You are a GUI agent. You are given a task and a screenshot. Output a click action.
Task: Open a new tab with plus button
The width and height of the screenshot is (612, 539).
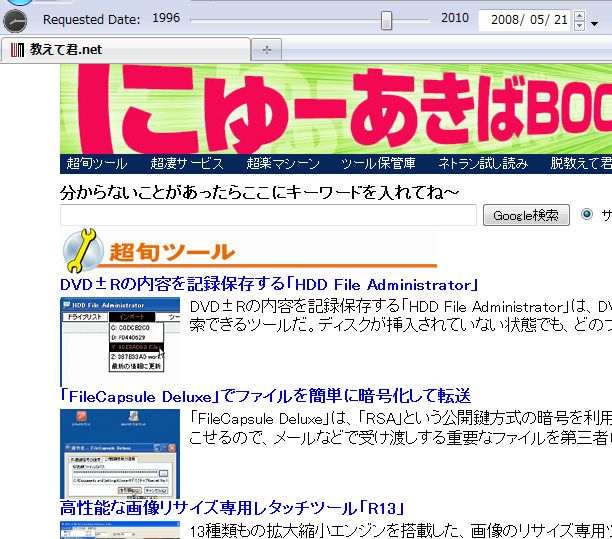(x=266, y=50)
